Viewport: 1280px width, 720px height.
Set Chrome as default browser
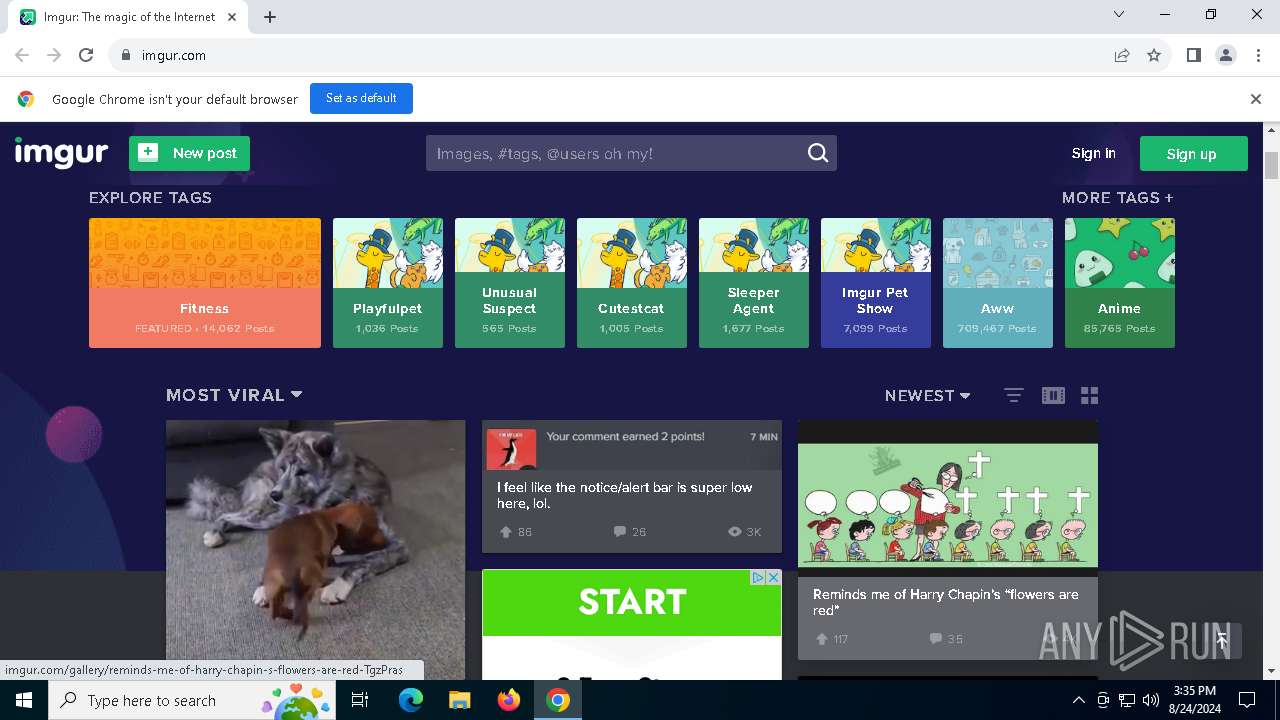361,98
